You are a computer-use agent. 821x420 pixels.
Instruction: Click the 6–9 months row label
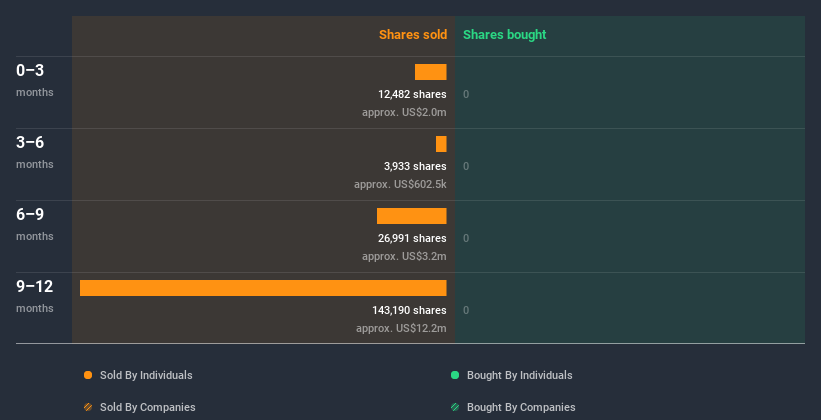[35, 224]
